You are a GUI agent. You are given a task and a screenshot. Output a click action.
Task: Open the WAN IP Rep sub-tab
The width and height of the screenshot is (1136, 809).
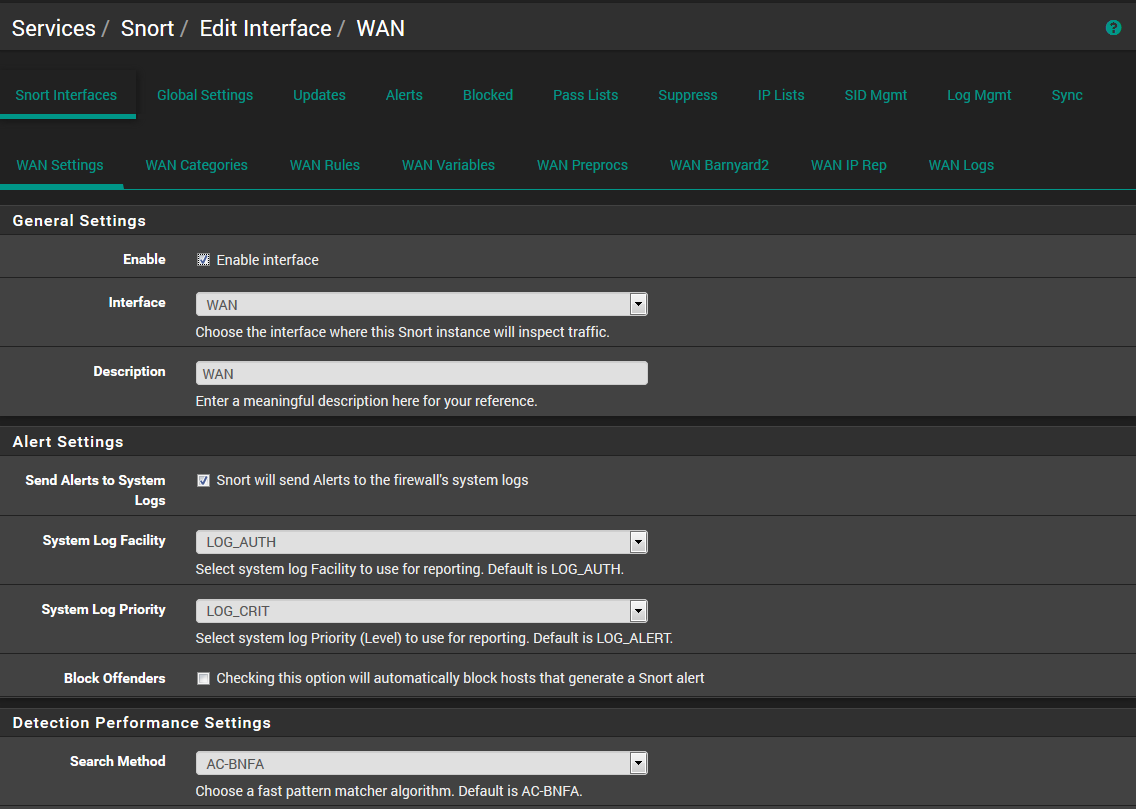tap(848, 165)
